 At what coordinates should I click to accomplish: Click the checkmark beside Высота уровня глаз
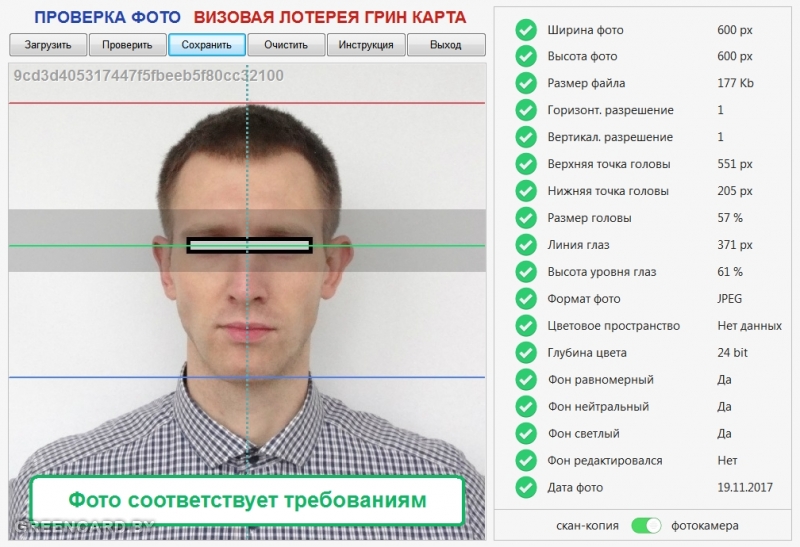click(526, 272)
